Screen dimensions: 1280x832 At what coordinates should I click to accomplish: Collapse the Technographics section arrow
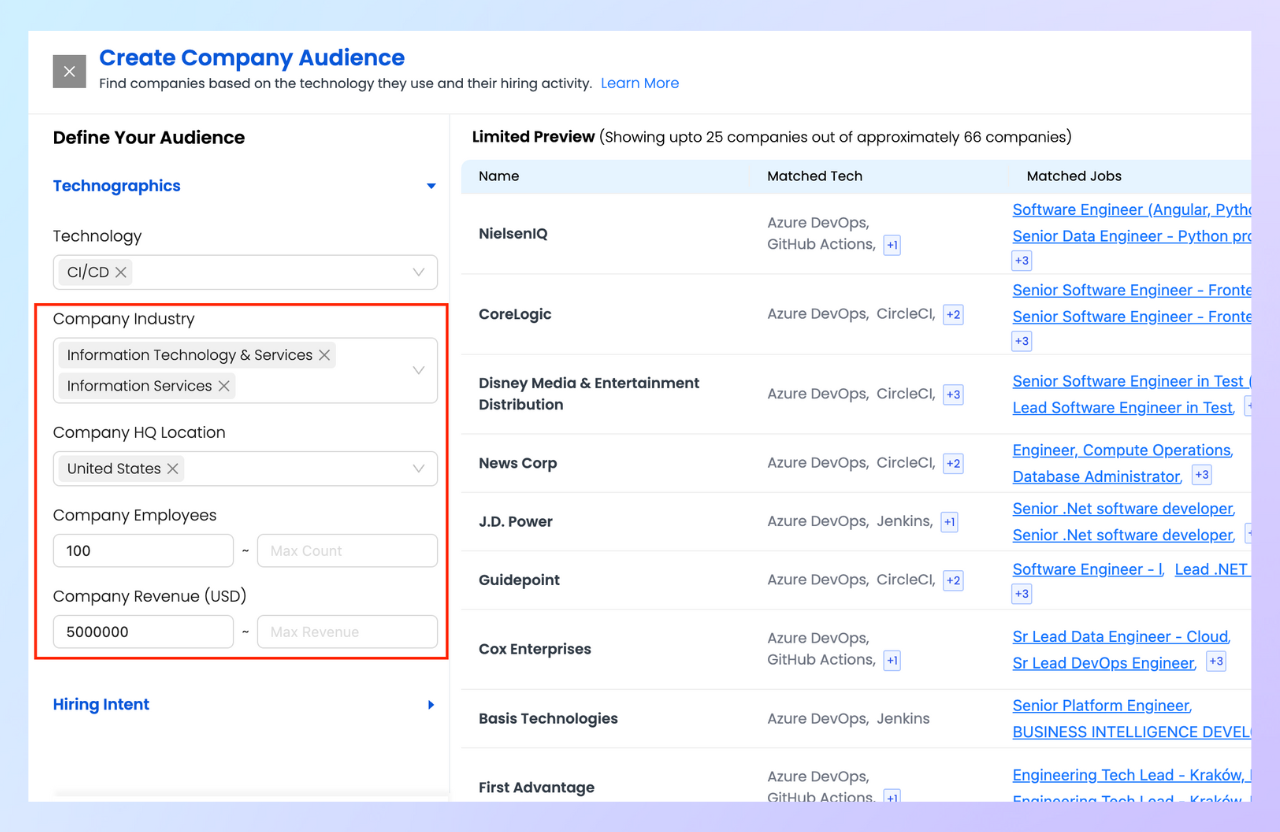tap(431, 186)
